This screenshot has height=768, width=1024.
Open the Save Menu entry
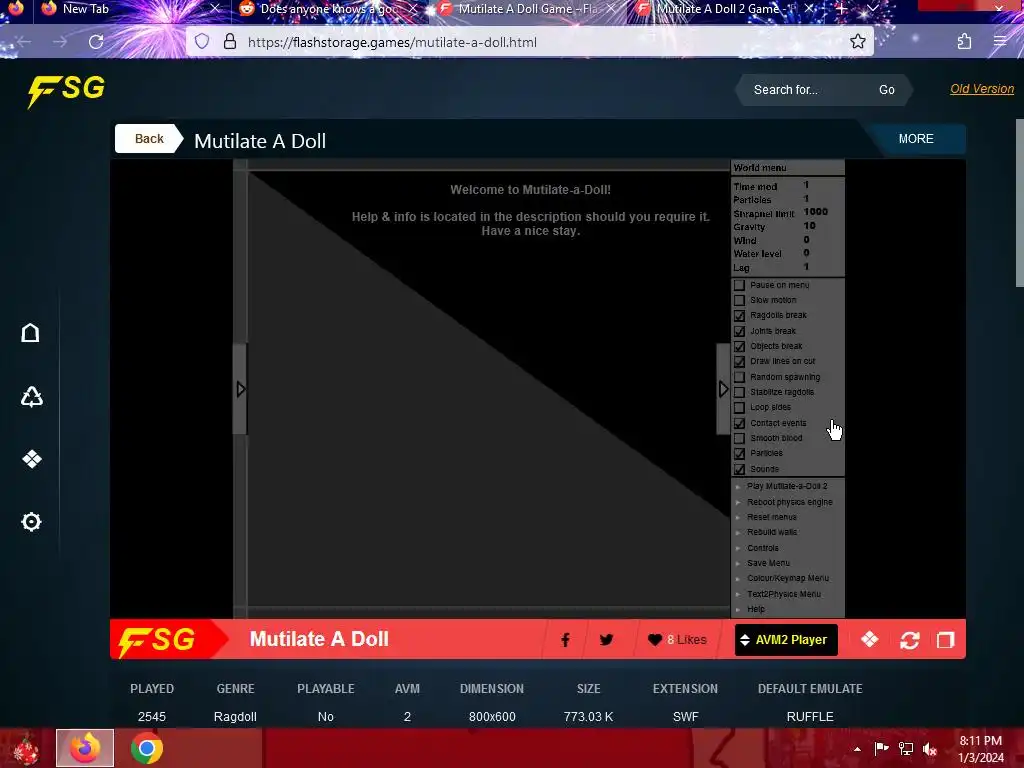tap(768, 563)
